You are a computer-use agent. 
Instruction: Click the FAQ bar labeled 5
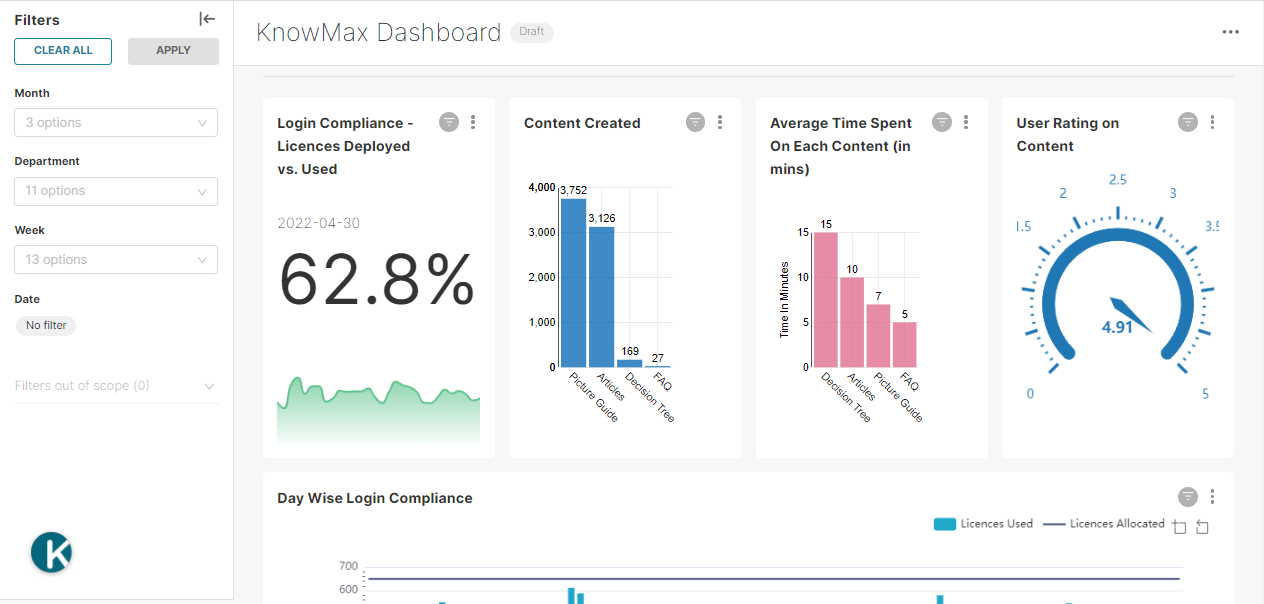pyautogui.click(x=904, y=345)
